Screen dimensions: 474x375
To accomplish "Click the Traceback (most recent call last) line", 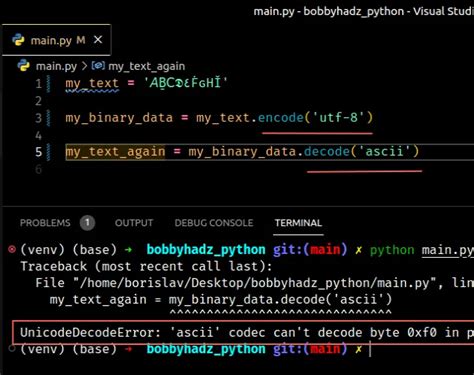I will pos(146,266).
